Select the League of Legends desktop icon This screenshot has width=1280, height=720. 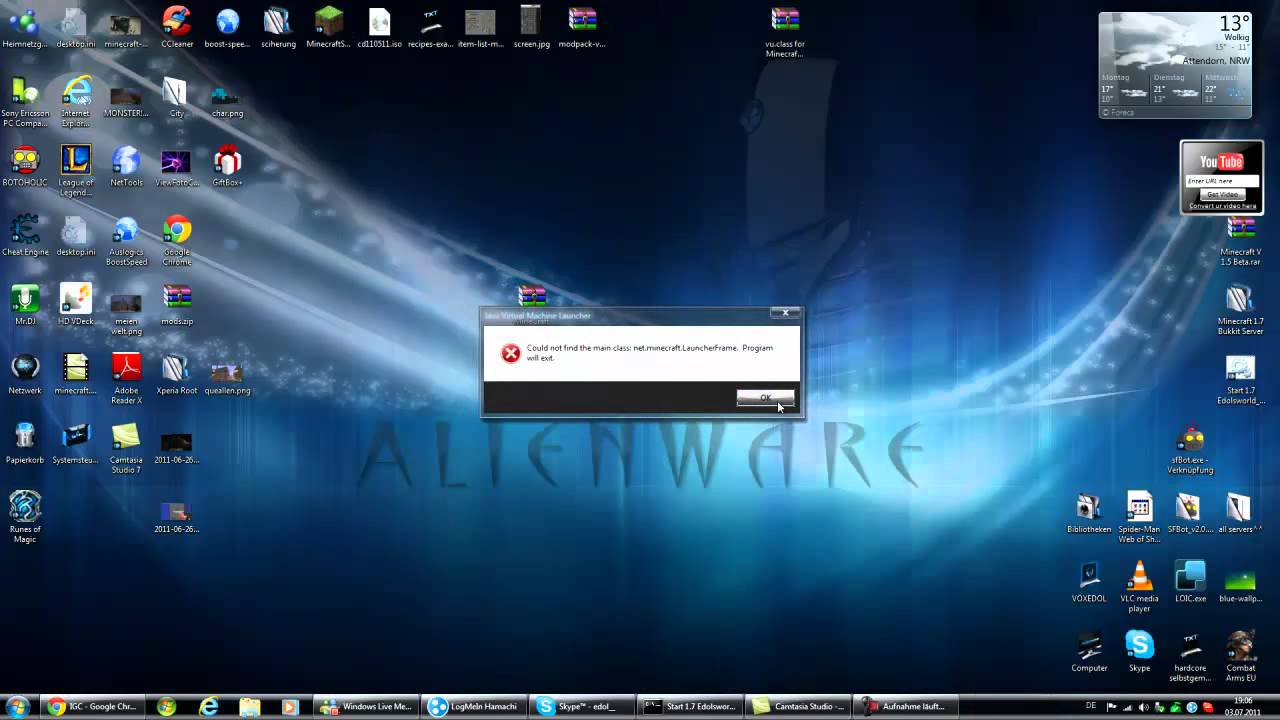pos(76,171)
